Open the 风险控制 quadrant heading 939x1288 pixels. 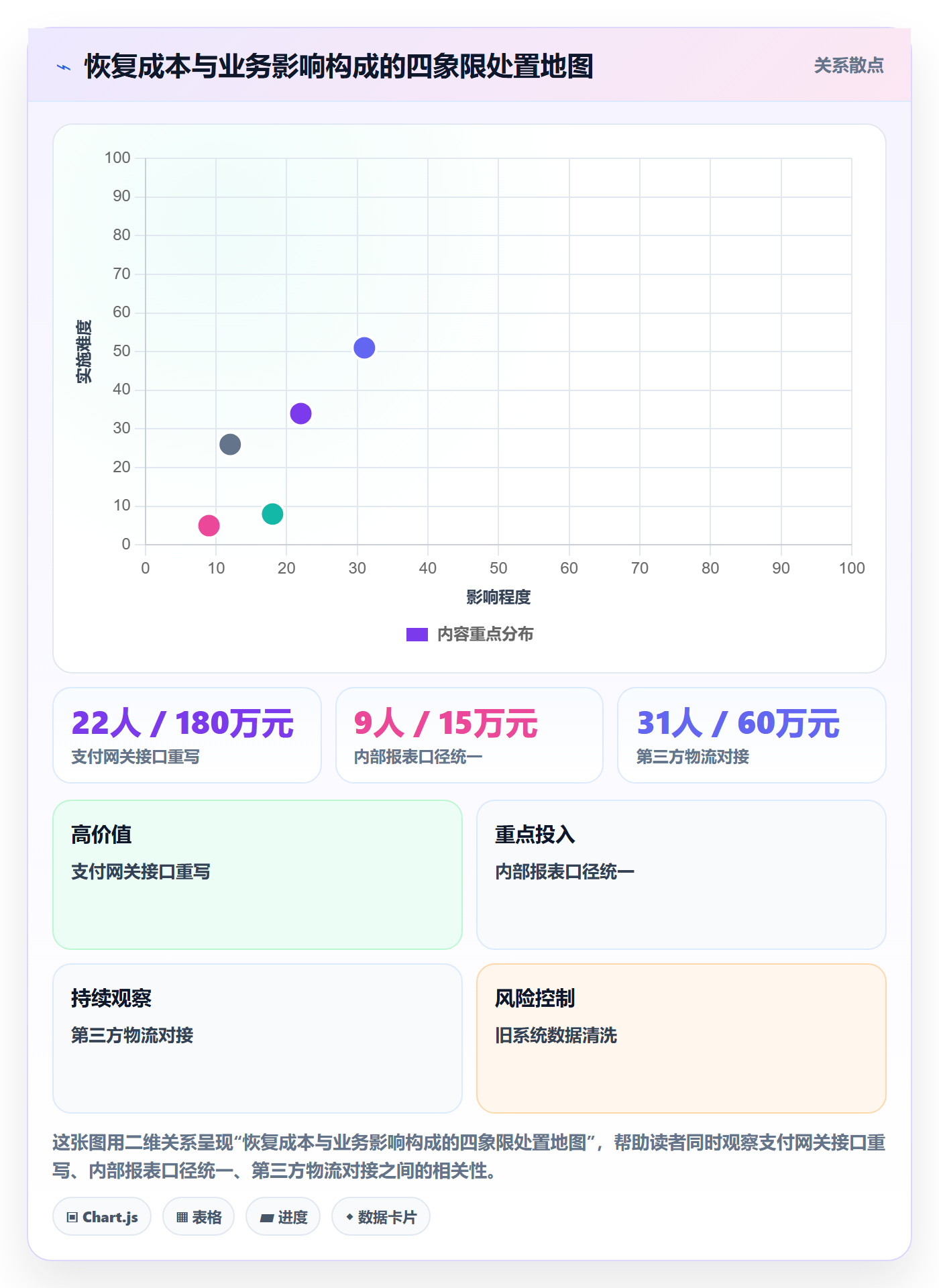pyautogui.click(x=535, y=998)
